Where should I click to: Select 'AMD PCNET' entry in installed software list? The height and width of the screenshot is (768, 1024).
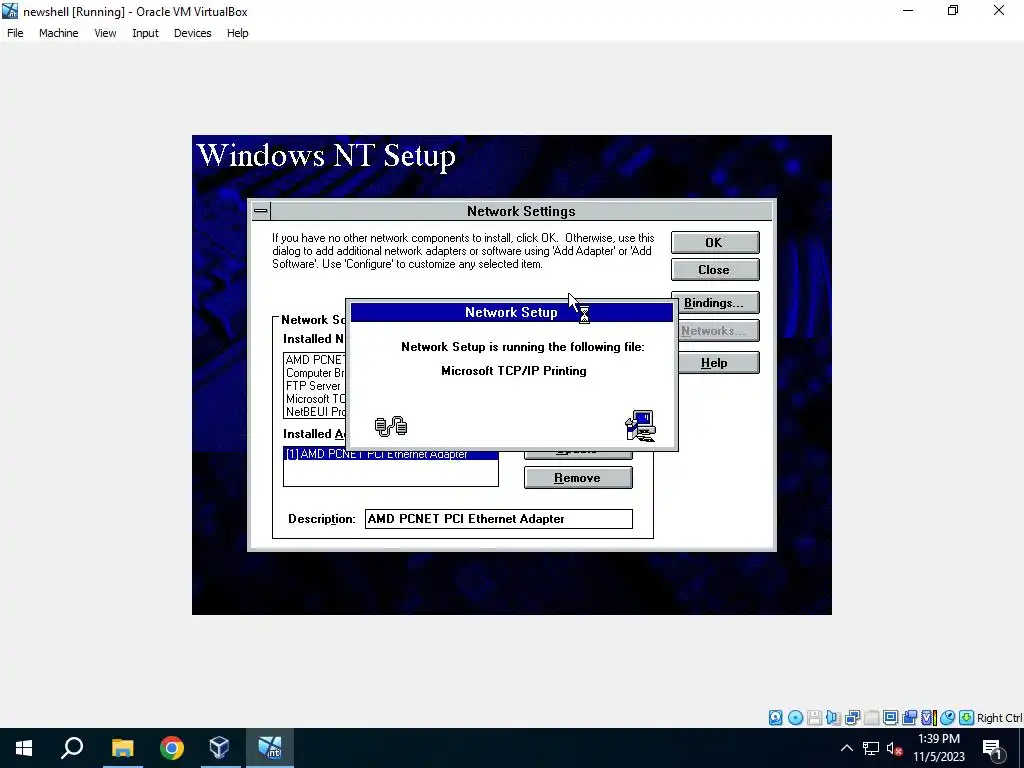[x=315, y=360]
